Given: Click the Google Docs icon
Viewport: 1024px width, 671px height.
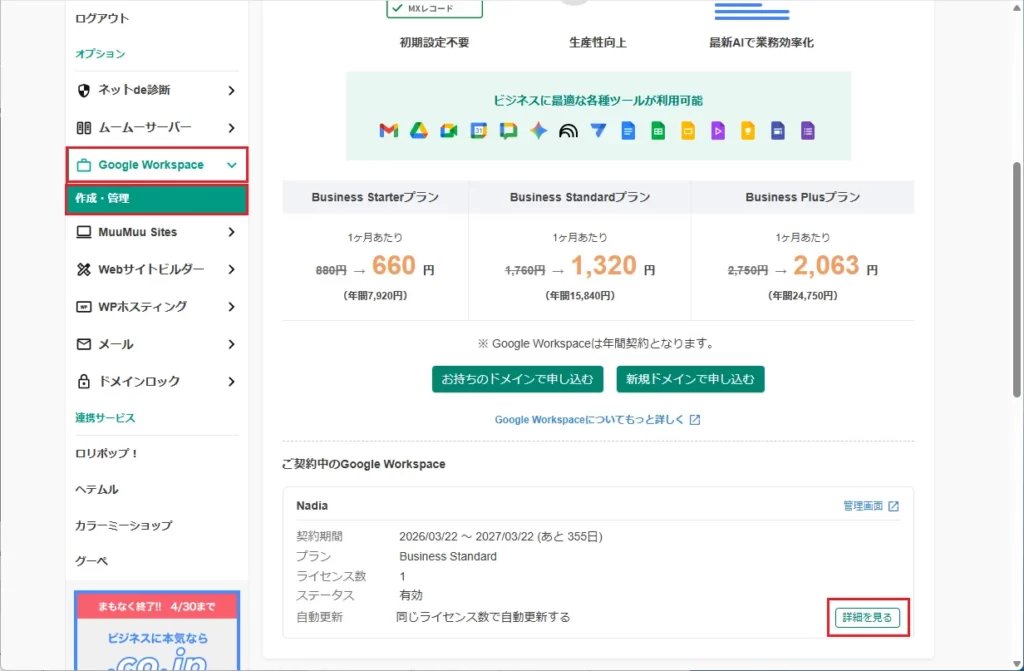Looking at the screenshot, I should tap(629, 129).
